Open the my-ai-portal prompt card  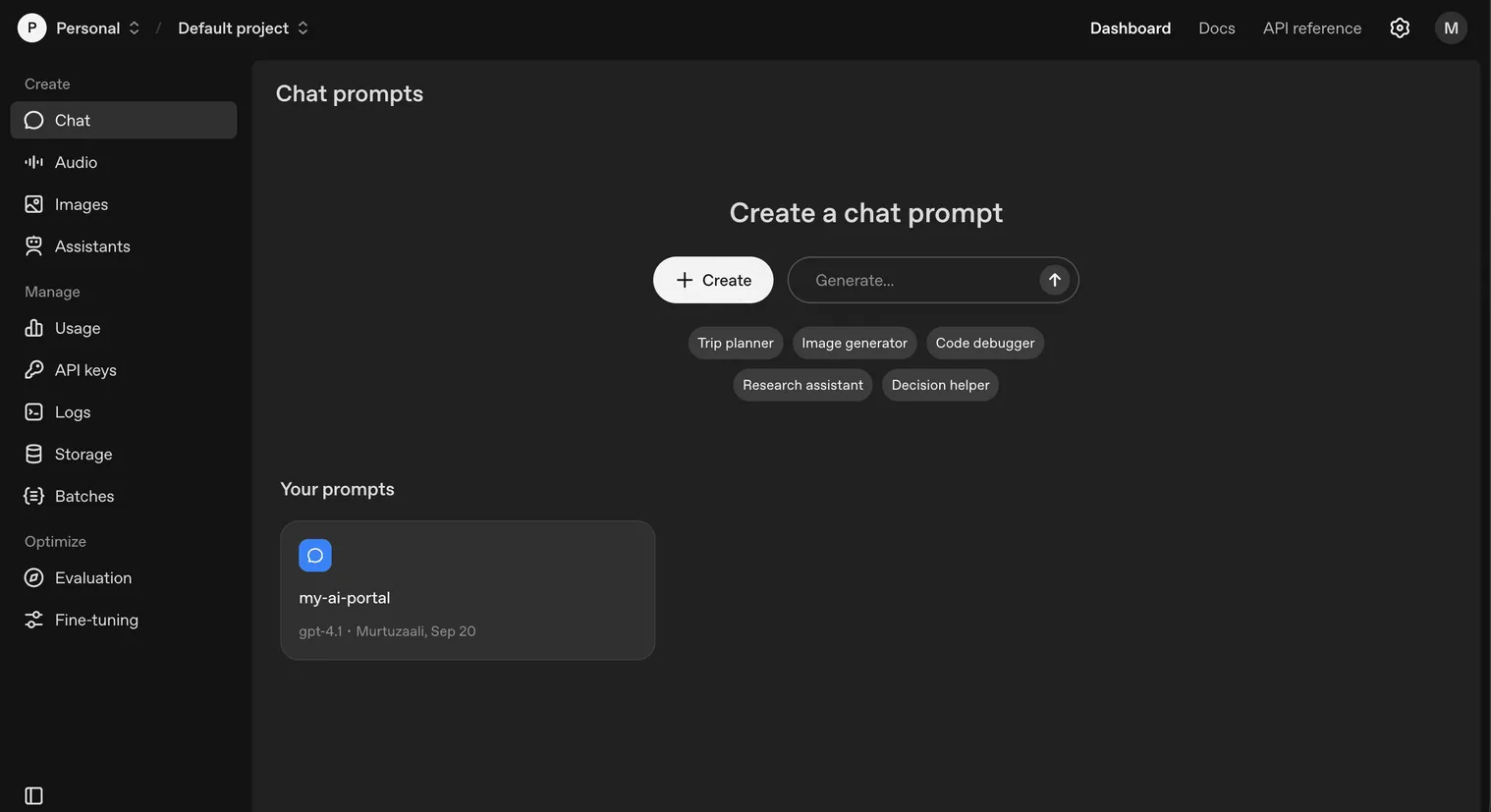point(467,590)
